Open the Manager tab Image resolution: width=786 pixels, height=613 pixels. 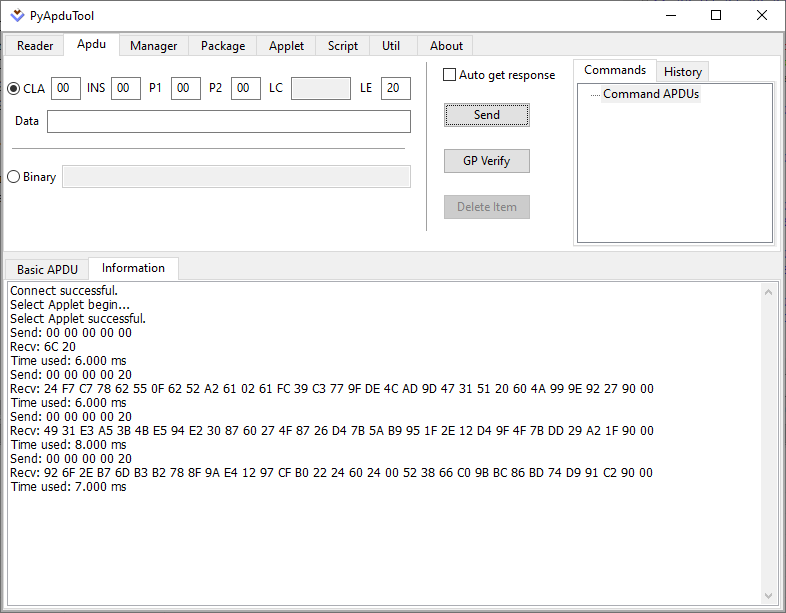[153, 46]
